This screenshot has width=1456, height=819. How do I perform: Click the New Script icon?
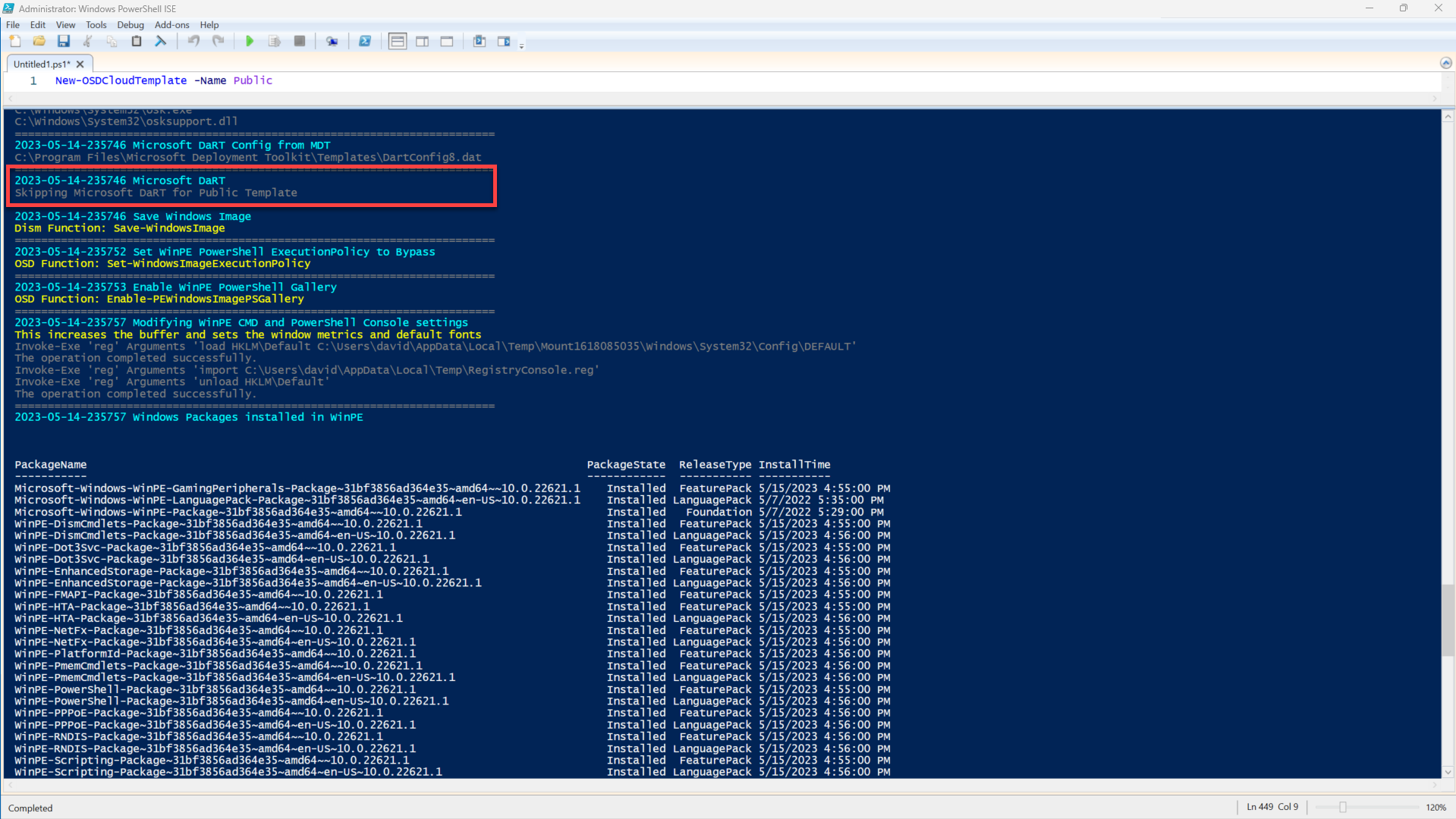[x=15, y=42]
